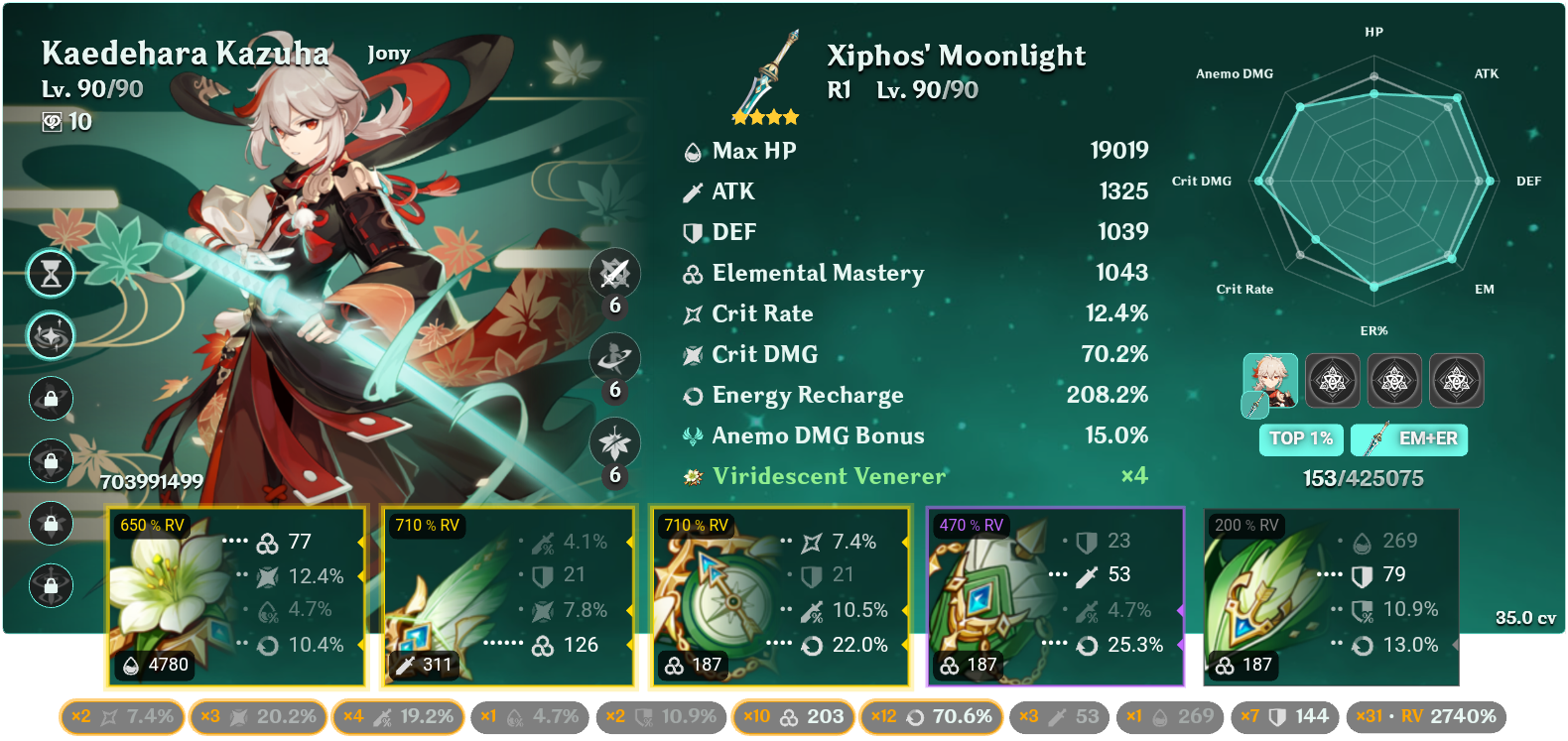
Task: Click the Xiphos' Moonlight sword icon
Action: point(766,73)
